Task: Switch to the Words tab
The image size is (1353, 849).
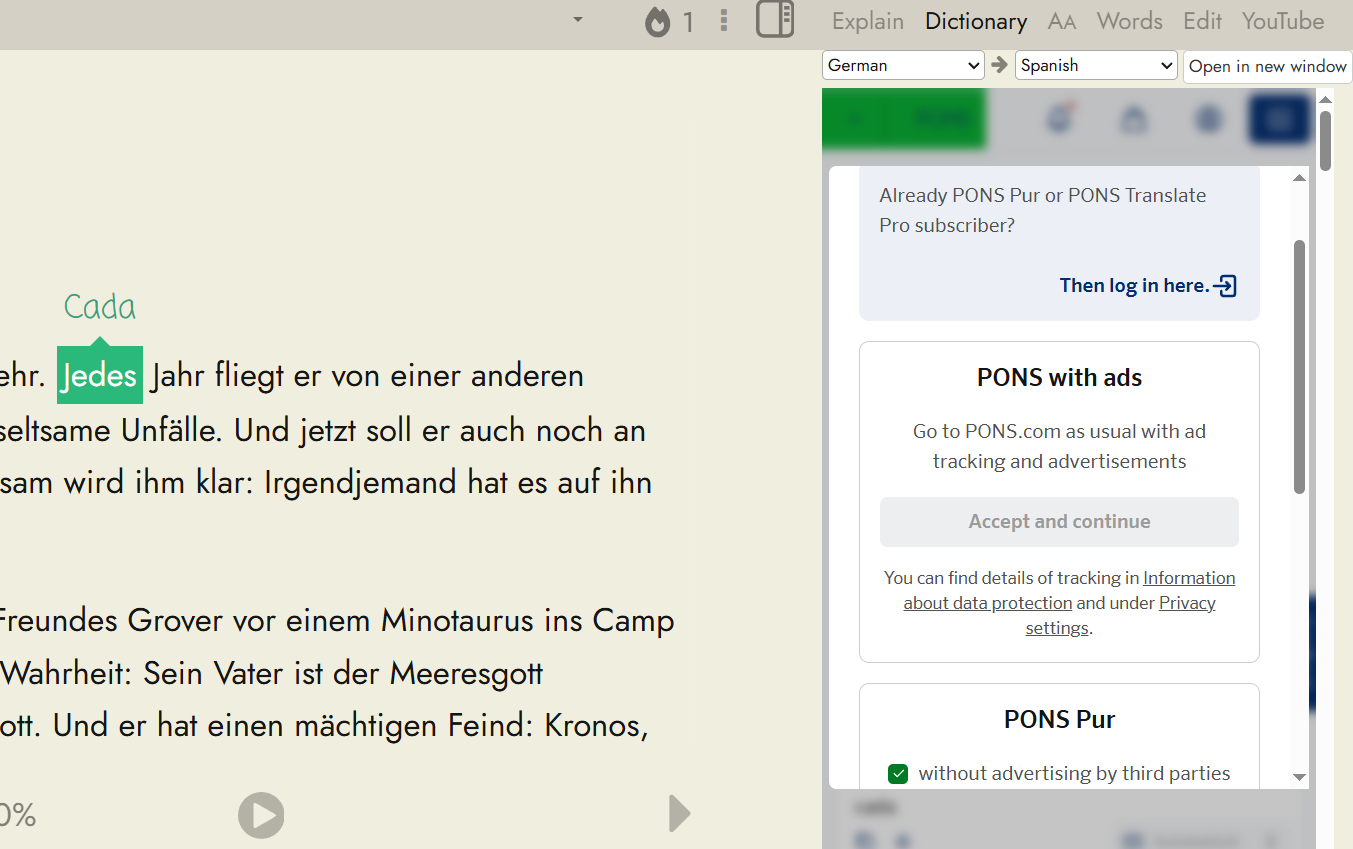Action: (1129, 21)
